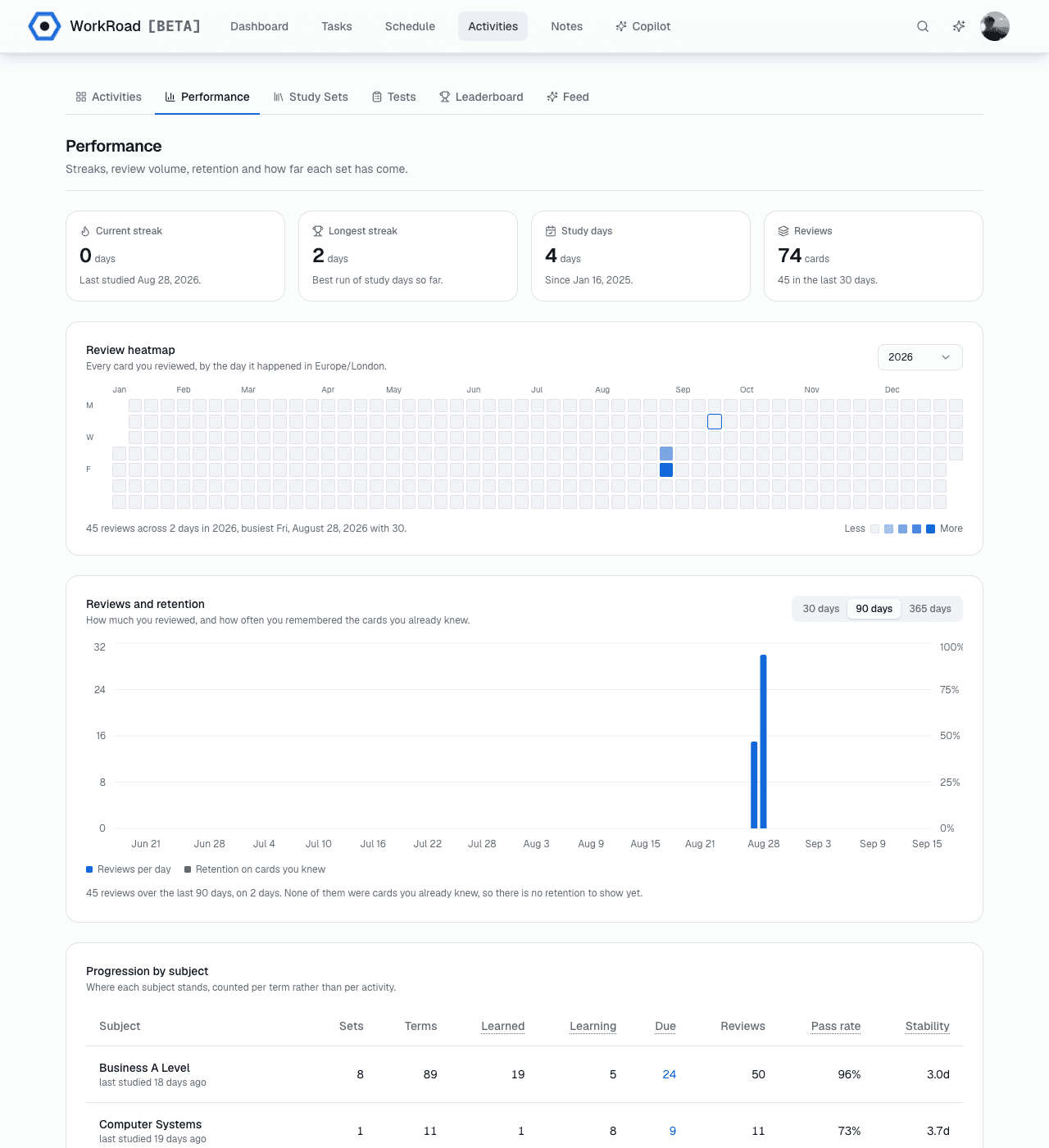
Task: Select Activities in the top navigation bar
Action: tap(493, 26)
